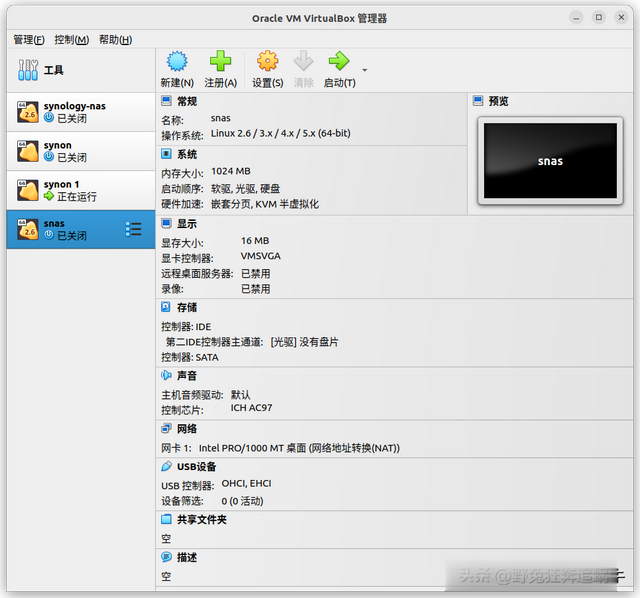Maximize the VirtualBox manager window

pos(599,18)
